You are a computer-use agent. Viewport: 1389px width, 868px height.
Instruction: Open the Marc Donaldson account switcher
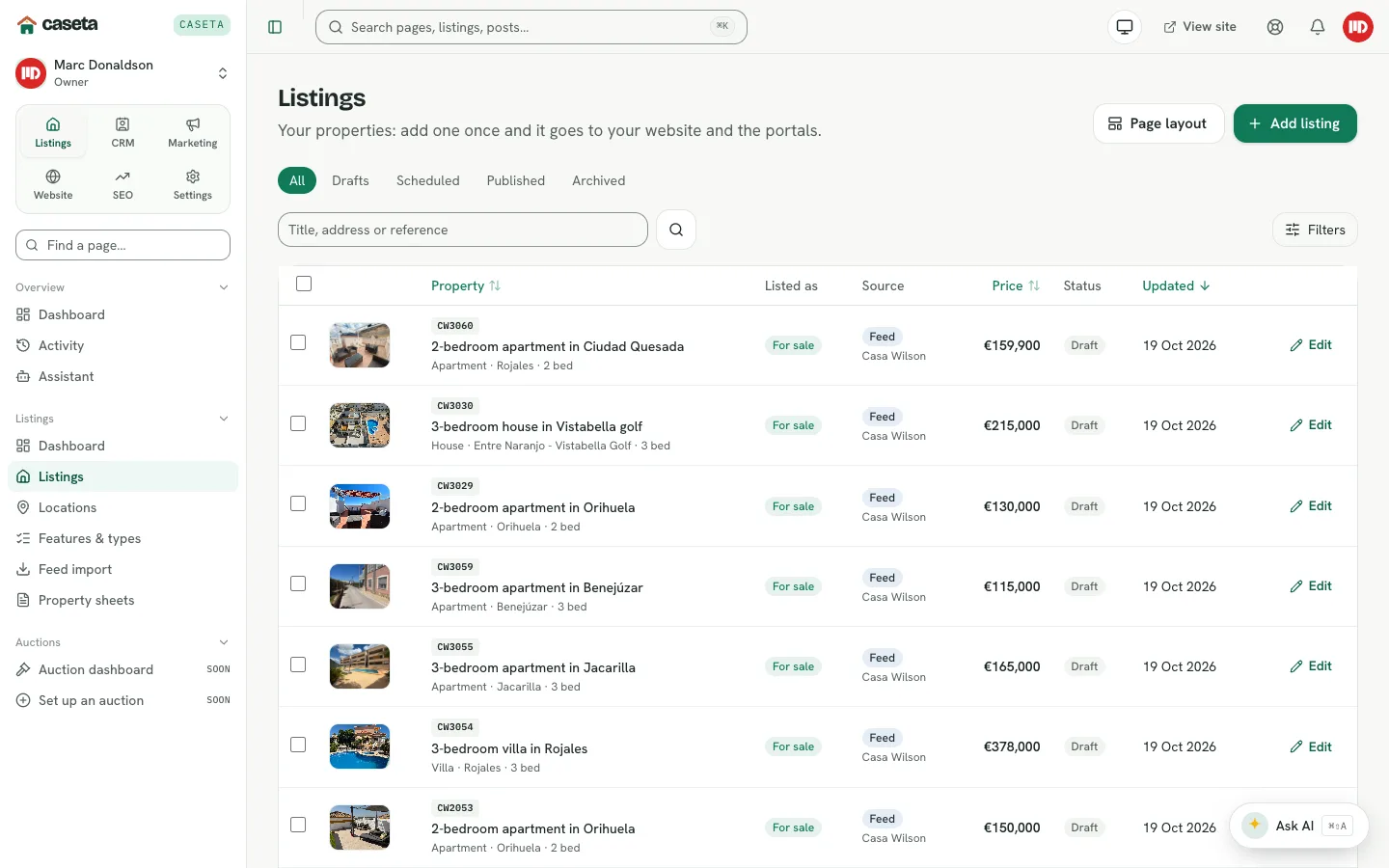(123, 73)
